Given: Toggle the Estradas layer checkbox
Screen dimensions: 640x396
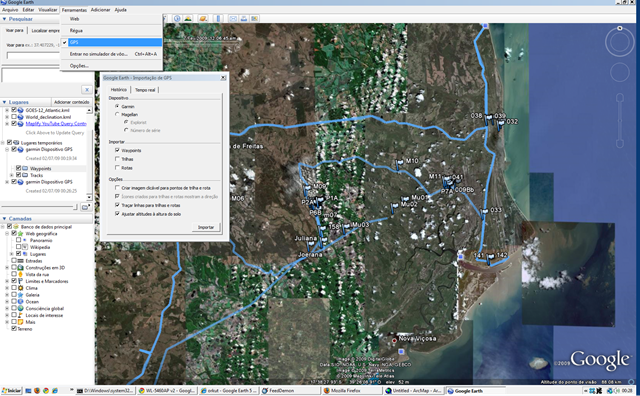Looking at the screenshot, I should tap(14, 260).
